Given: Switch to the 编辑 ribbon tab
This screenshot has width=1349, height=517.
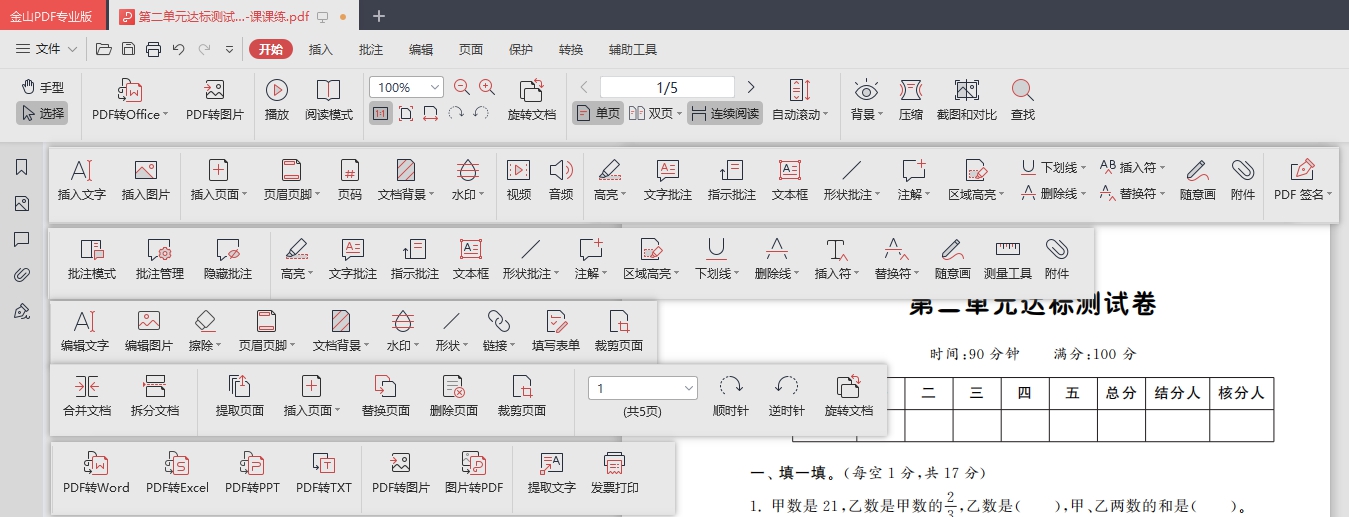Looking at the screenshot, I should pos(421,49).
